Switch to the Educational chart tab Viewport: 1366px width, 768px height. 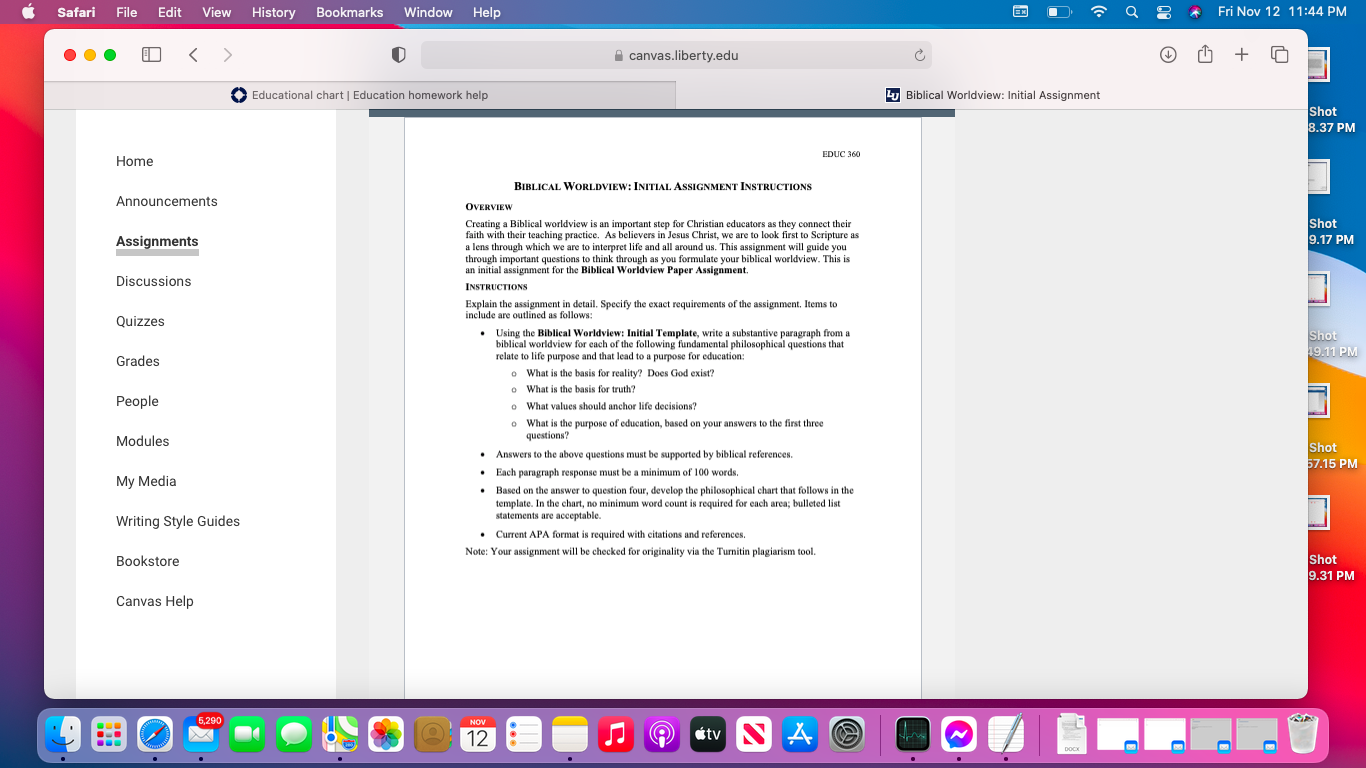coord(360,95)
